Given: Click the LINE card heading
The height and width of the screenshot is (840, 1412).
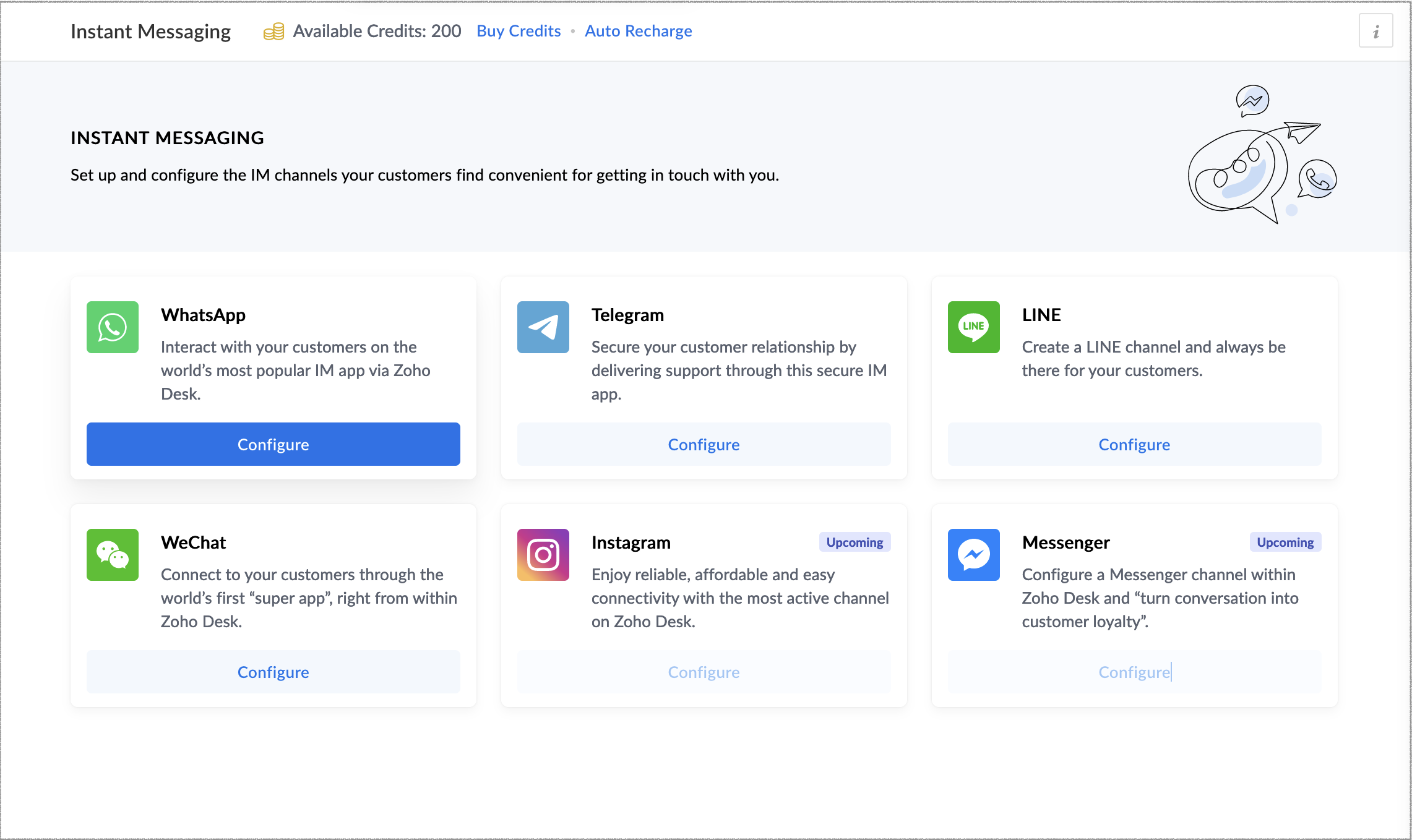Looking at the screenshot, I should [x=1041, y=315].
